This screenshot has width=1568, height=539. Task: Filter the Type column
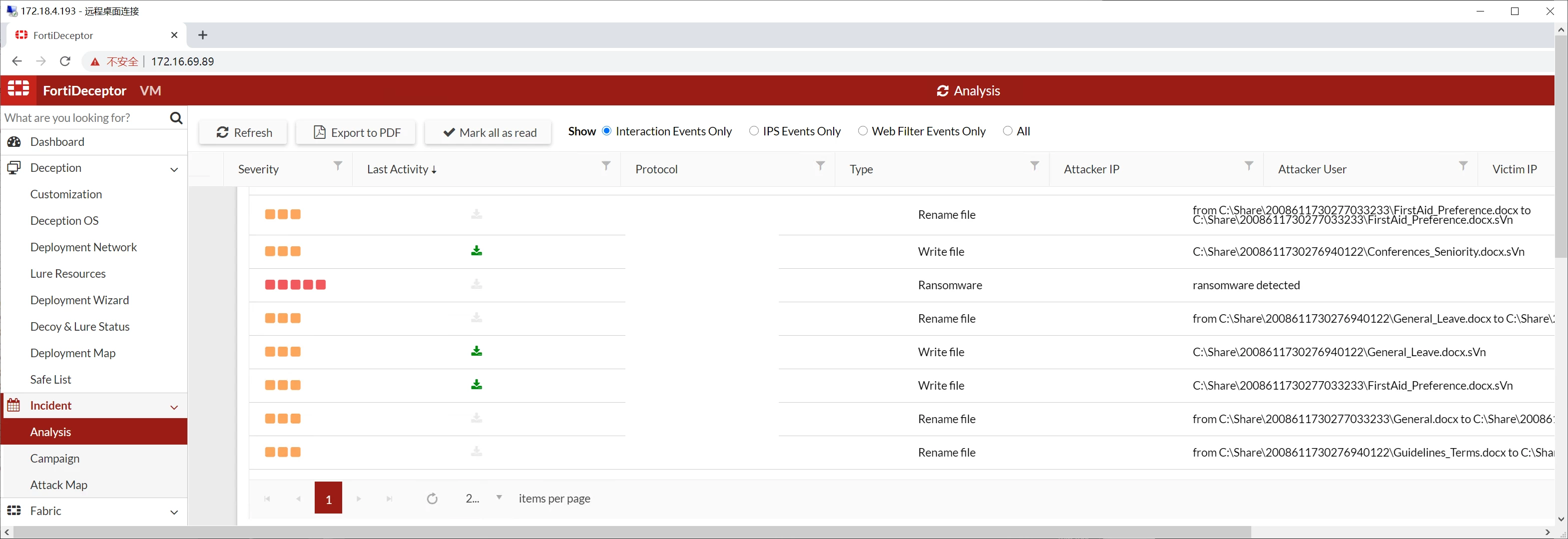[1034, 166]
